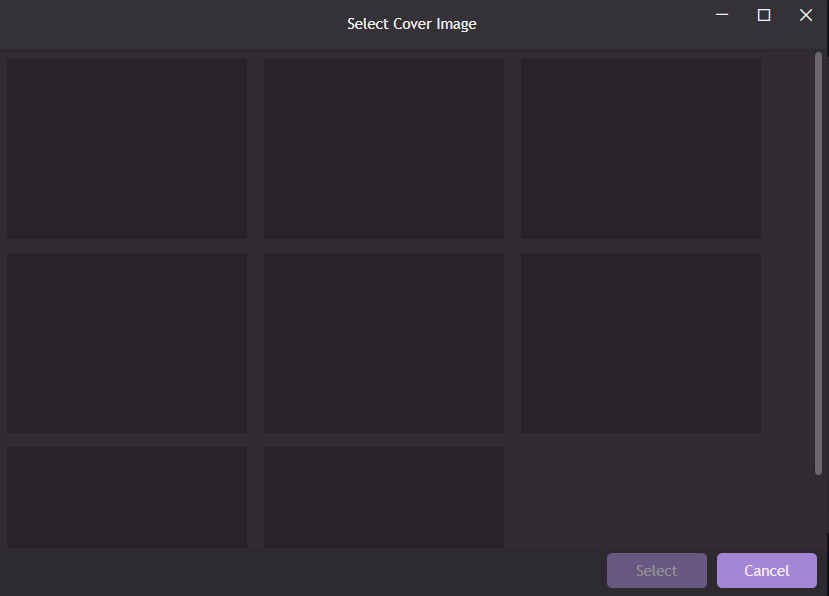Click the dimmed Select button
829x596 pixels.
(657, 570)
